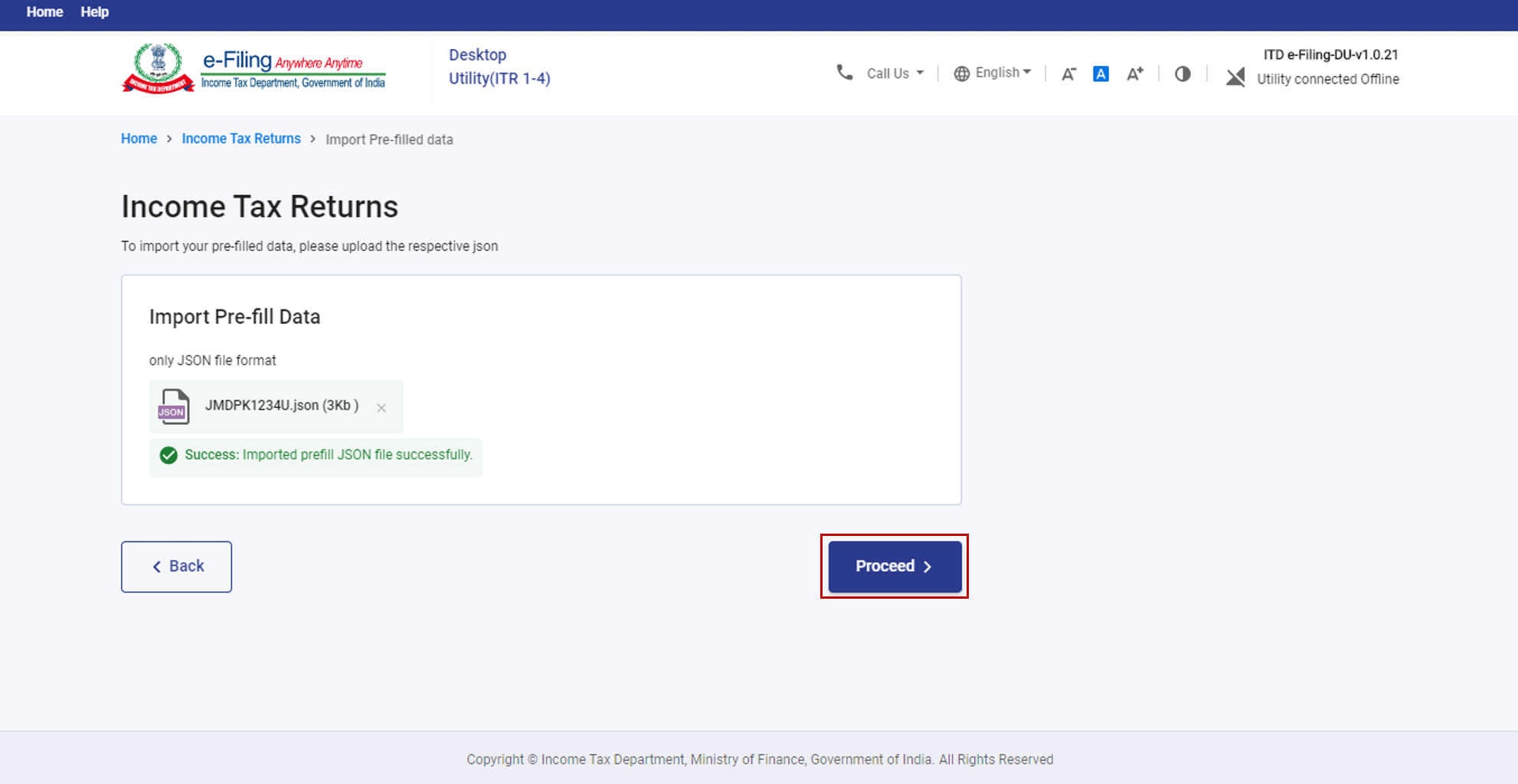Reset font size with default A icon
The image size is (1518, 784).
coord(1101,73)
